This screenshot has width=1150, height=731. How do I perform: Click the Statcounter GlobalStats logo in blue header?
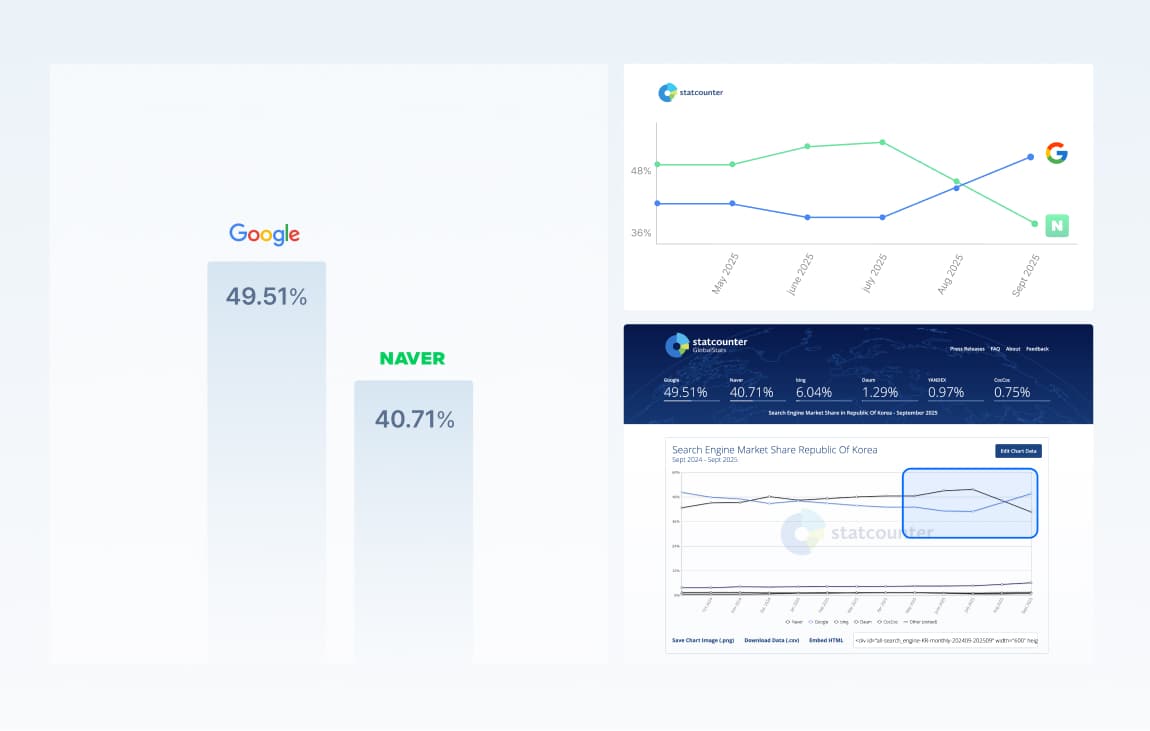coord(706,345)
